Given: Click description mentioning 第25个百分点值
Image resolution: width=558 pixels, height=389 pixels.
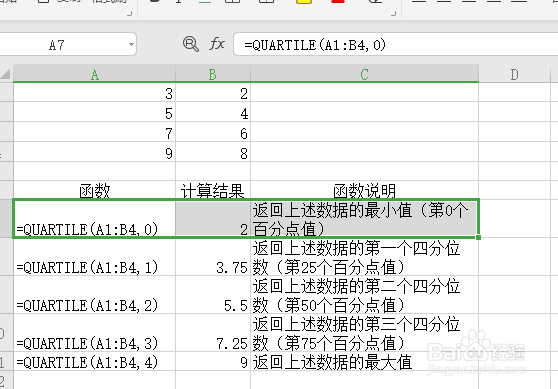Looking at the screenshot, I should click(364, 257).
